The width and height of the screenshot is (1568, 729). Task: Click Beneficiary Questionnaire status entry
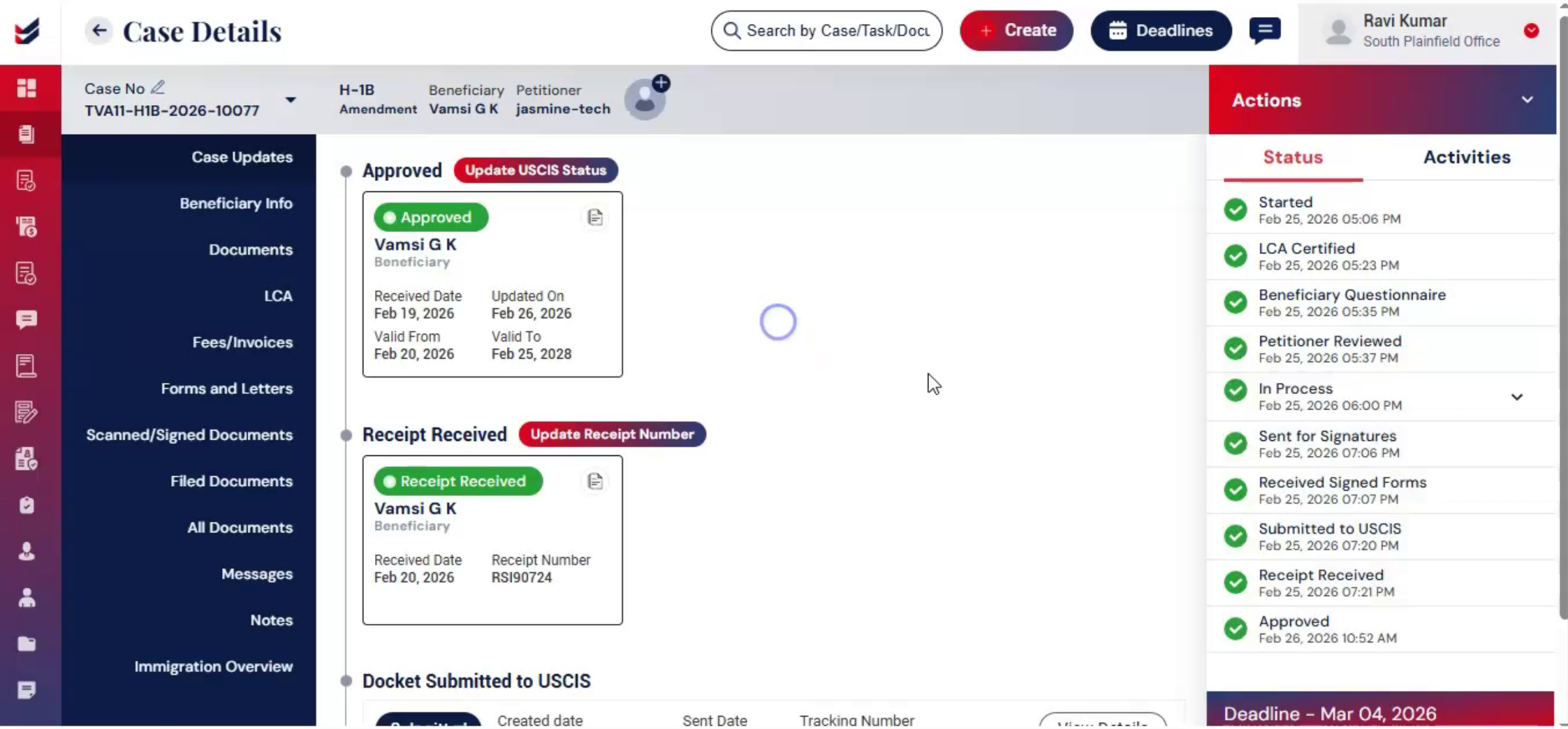point(1380,303)
